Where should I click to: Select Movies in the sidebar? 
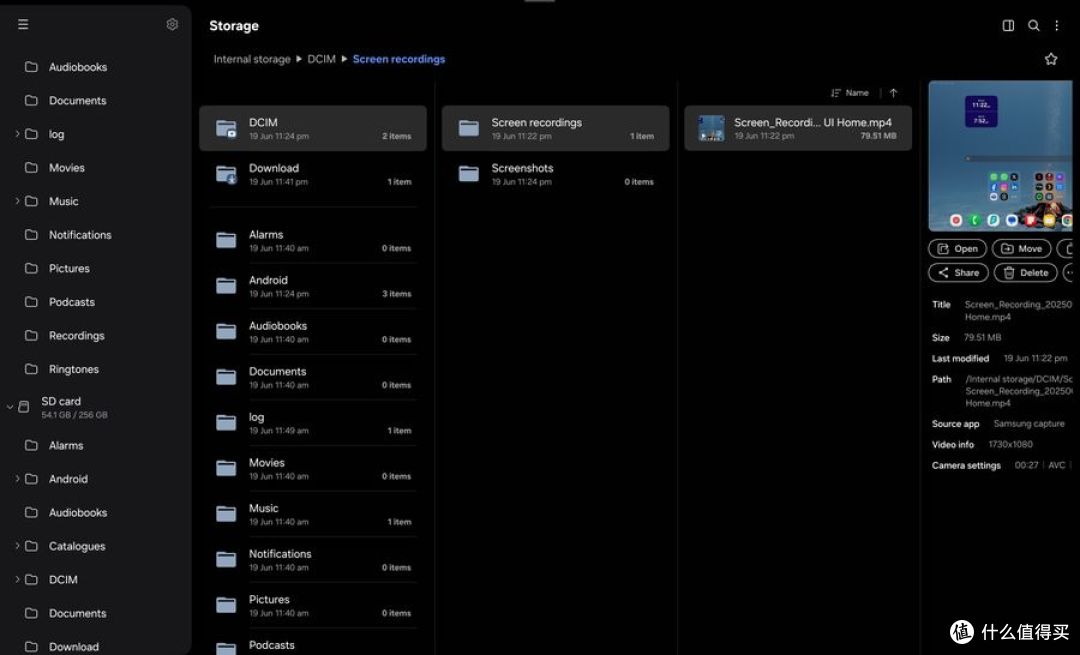point(66,167)
